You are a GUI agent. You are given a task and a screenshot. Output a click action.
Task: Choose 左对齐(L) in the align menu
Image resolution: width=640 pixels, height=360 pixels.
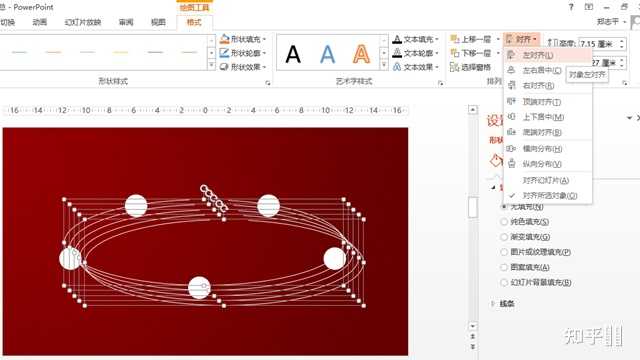(x=548, y=55)
